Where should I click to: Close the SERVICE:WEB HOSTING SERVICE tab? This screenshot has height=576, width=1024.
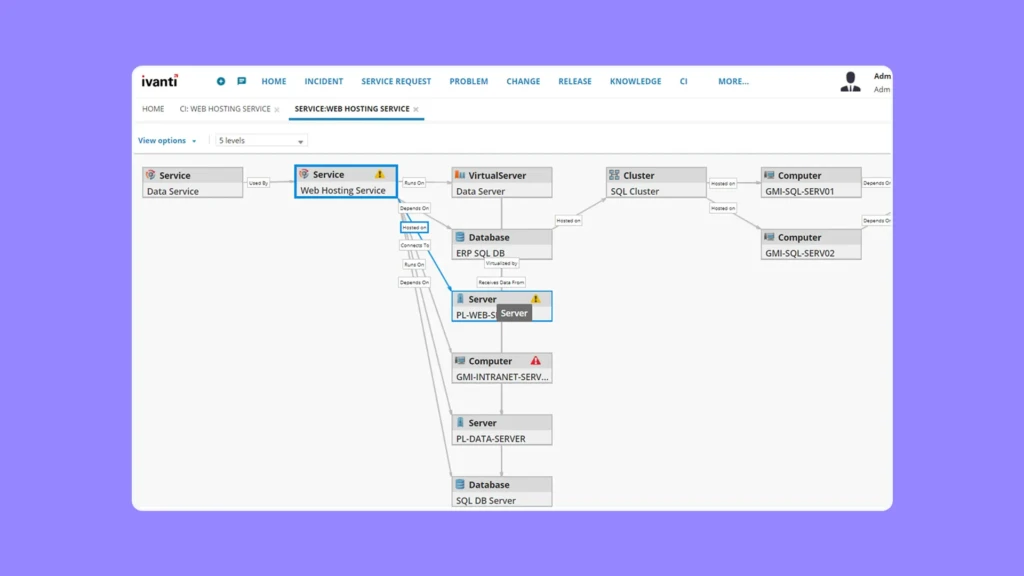(416, 110)
